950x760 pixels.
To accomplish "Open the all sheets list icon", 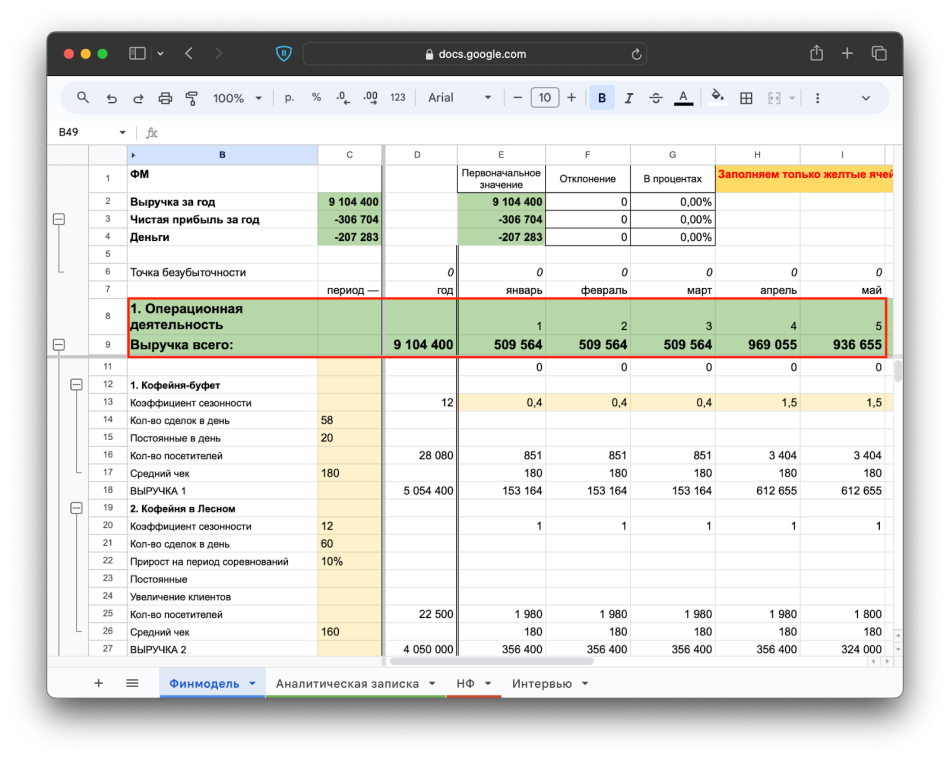I will tap(132, 683).
